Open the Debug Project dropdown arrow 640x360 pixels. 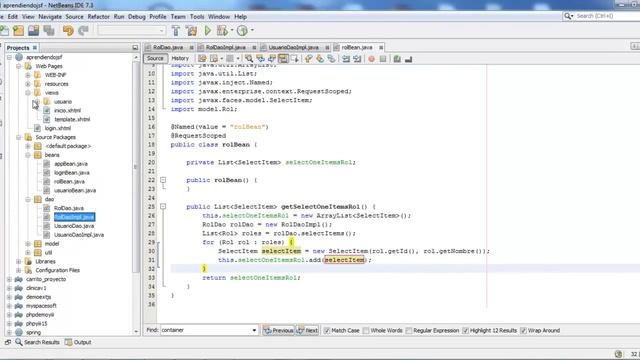pyautogui.click(x=231, y=31)
